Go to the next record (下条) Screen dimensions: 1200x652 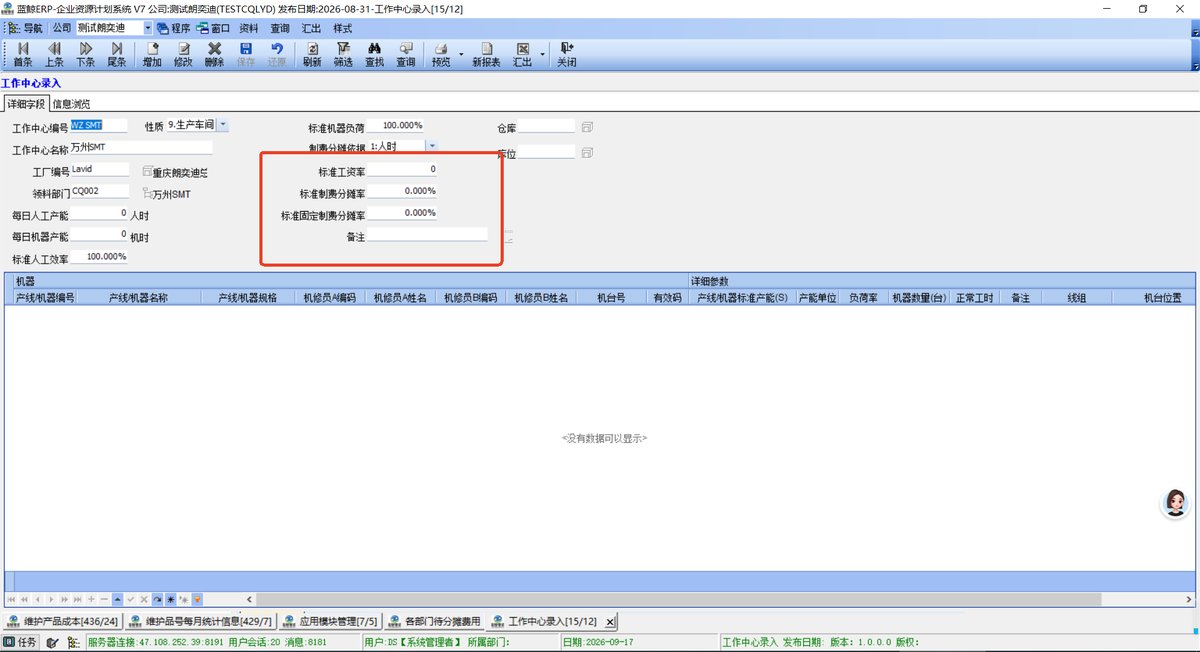86,54
